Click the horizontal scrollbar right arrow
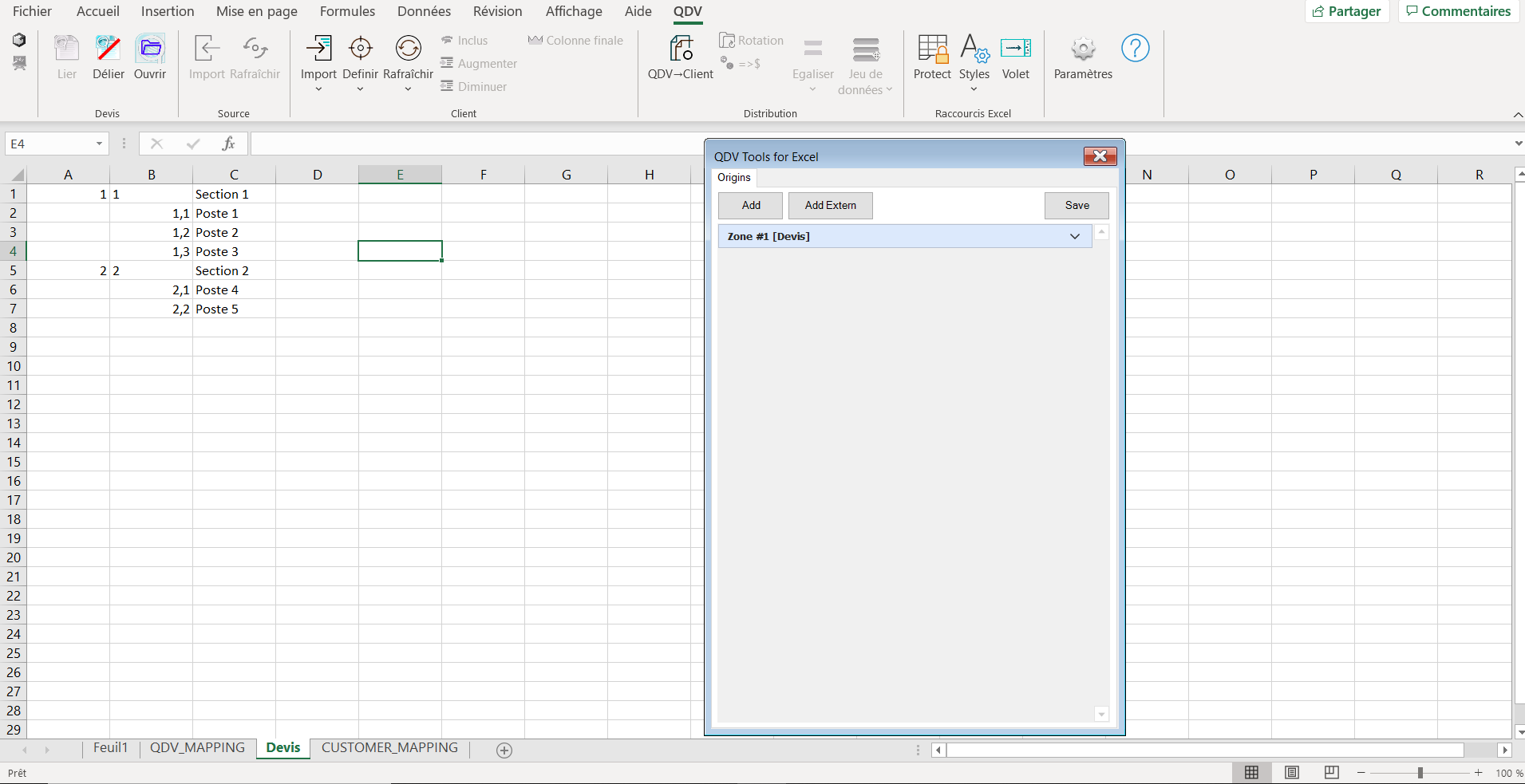 pyautogui.click(x=1505, y=750)
